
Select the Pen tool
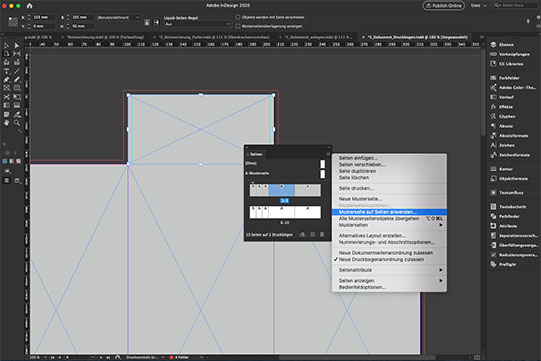coord(7,79)
